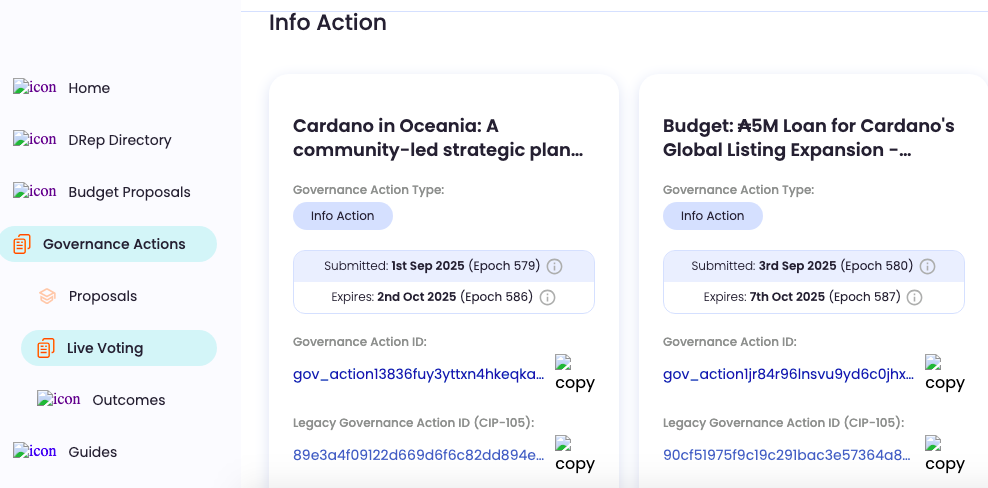The height and width of the screenshot is (488, 988).
Task: Copy the gov_action1jr84r96lnsvu9yd6c0jhx ID
Action: coord(945,373)
